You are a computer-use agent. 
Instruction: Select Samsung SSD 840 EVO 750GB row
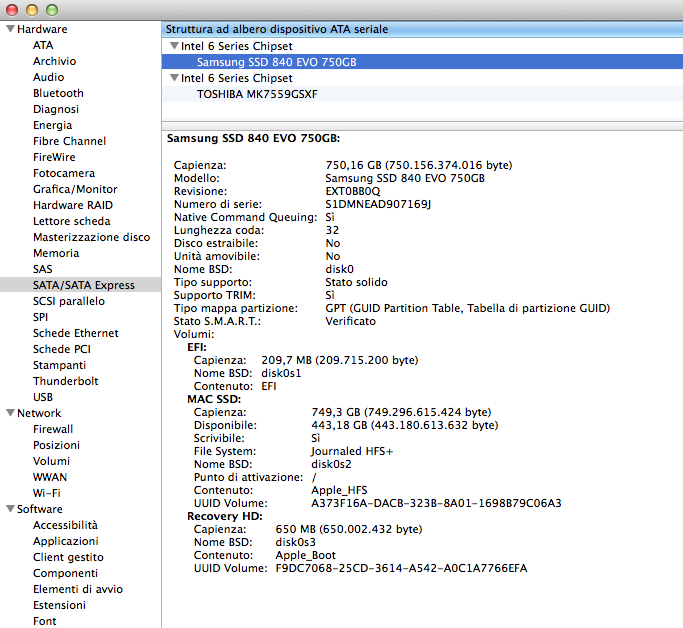pyautogui.click(x=422, y=62)
